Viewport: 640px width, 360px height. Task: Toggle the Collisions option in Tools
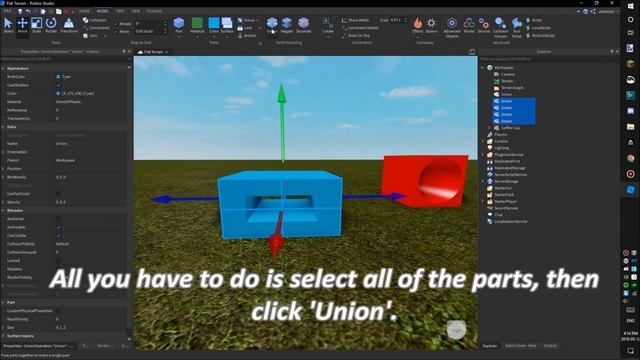[95, 20]
